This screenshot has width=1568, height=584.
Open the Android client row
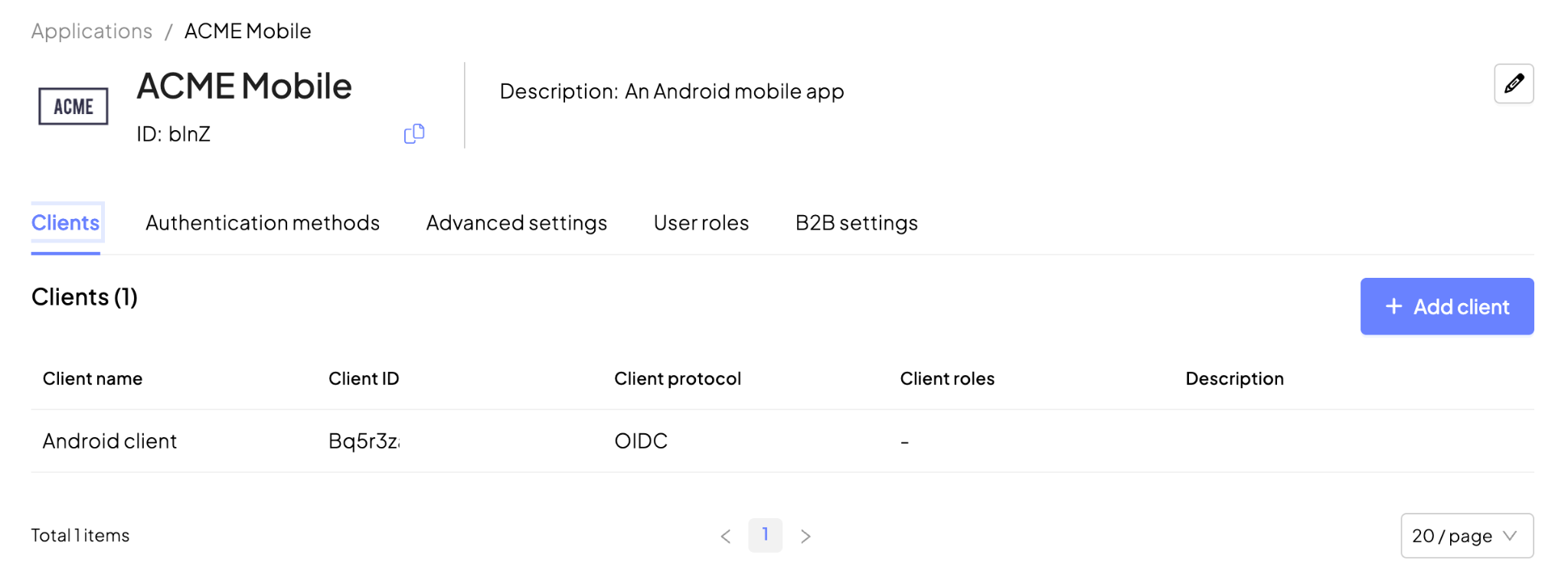pos(782,441)
